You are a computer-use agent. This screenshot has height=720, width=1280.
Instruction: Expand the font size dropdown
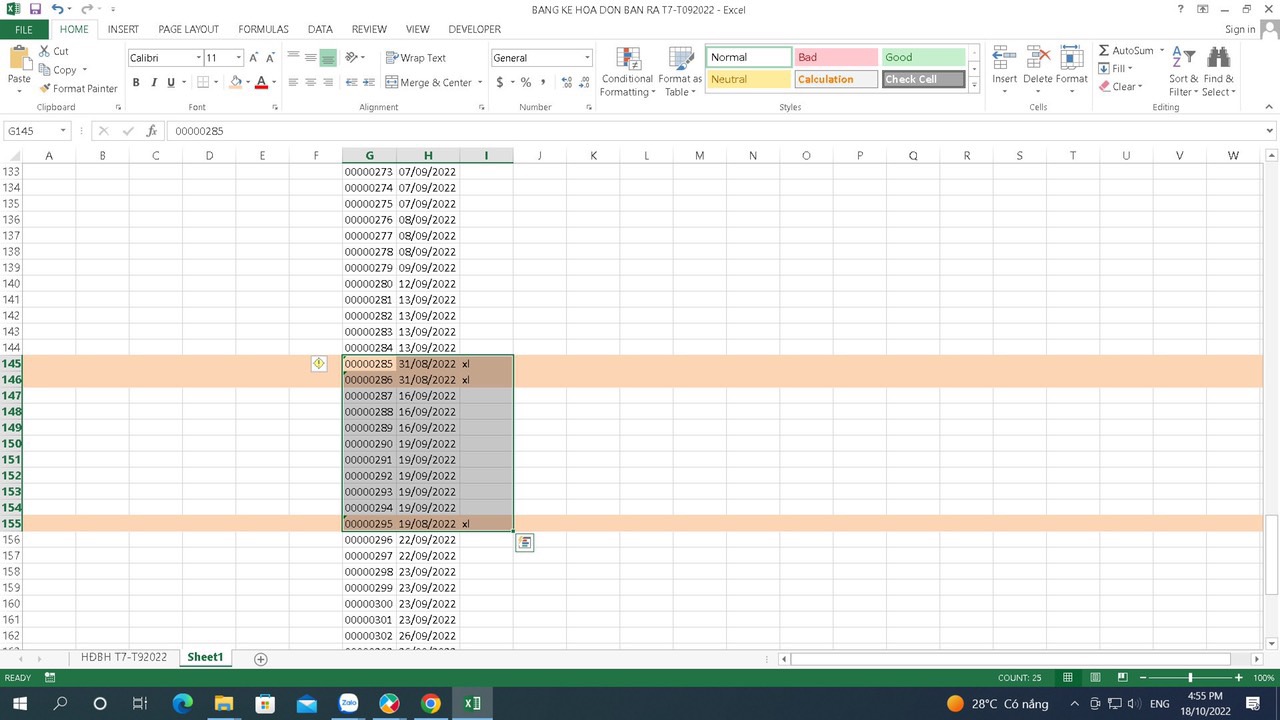[x=238, y=58]
